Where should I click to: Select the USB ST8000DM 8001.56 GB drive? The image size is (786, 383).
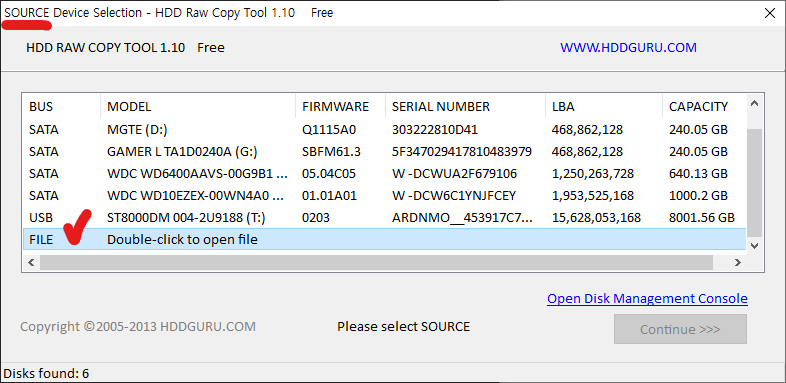tap(384, 218)
